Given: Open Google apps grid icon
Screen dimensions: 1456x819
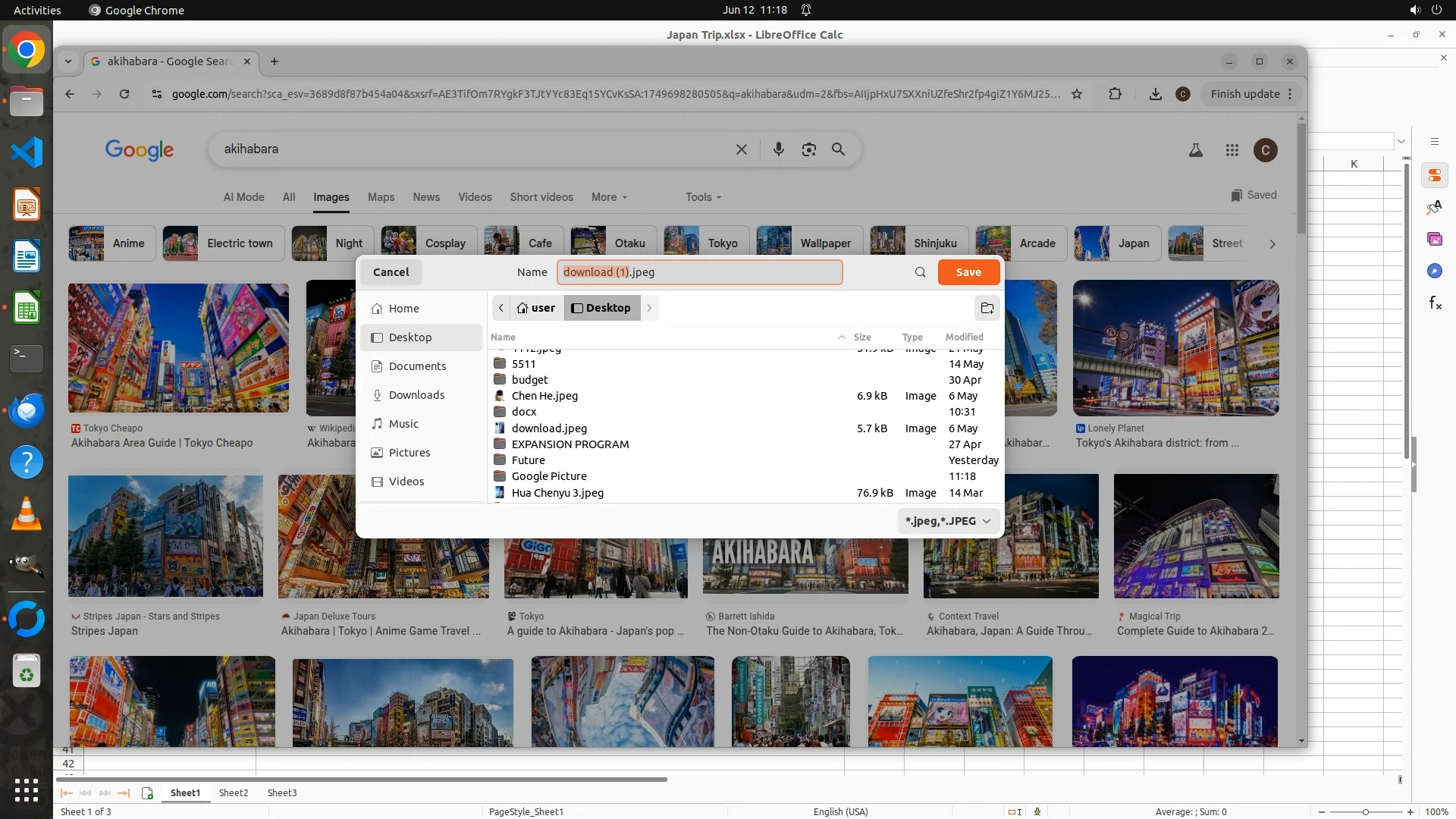Looking at the screenshot, I should [x=1232, y=150].
